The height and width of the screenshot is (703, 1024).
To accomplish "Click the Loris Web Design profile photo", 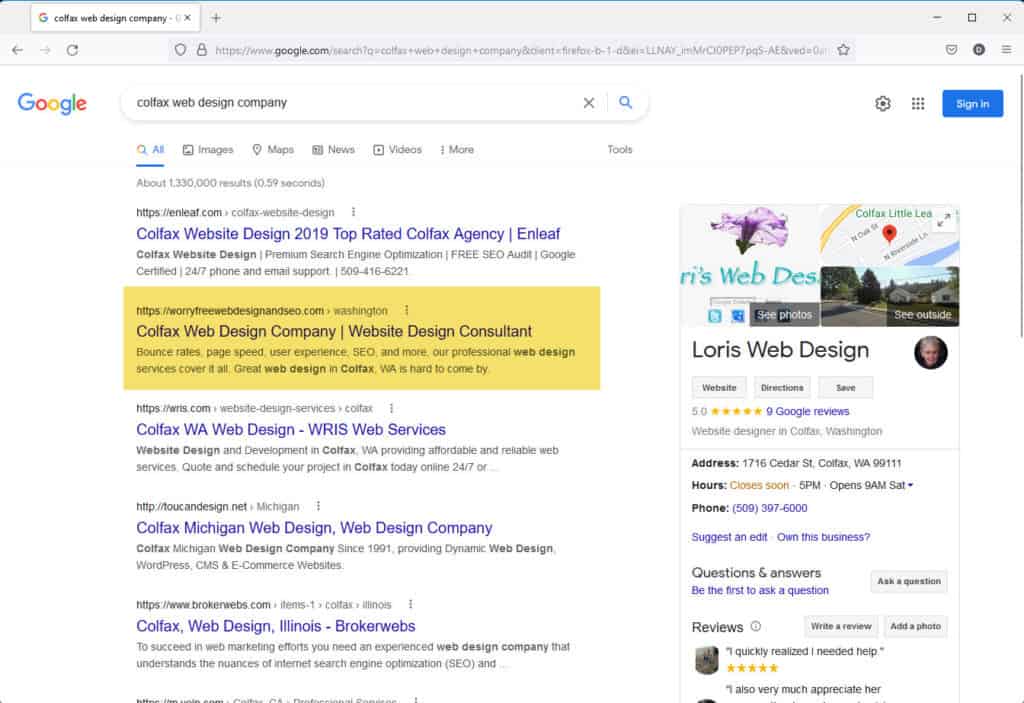I will pyautogui.click(x=931, y=353).
